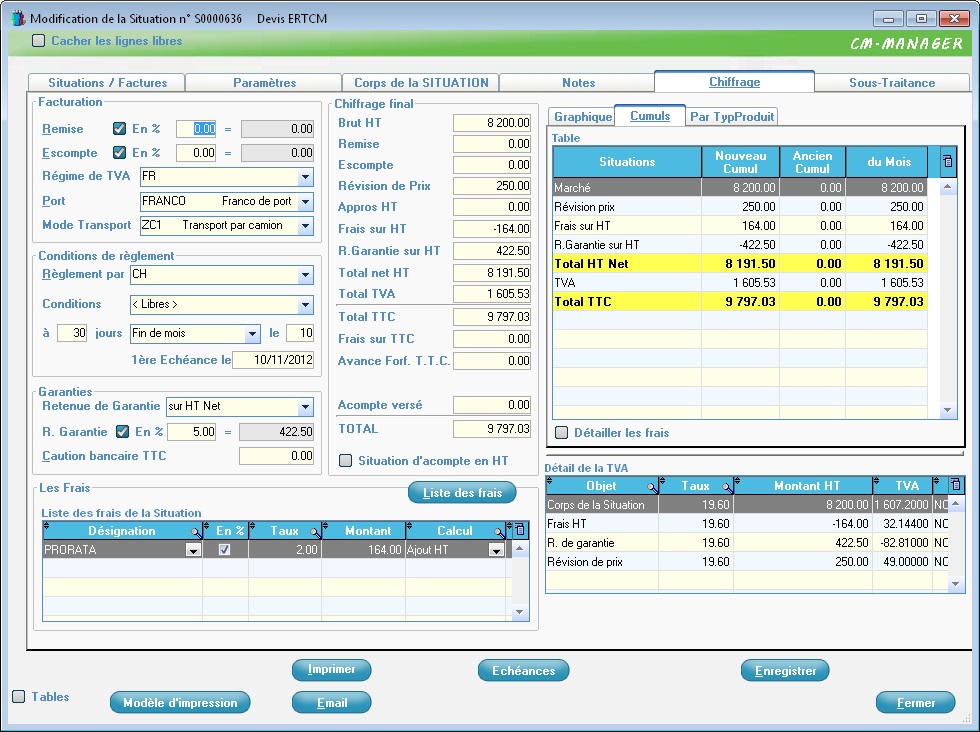
Task: Click search magnifier in Objet column header
Action: pyautogui.click(x=652, y=487)
